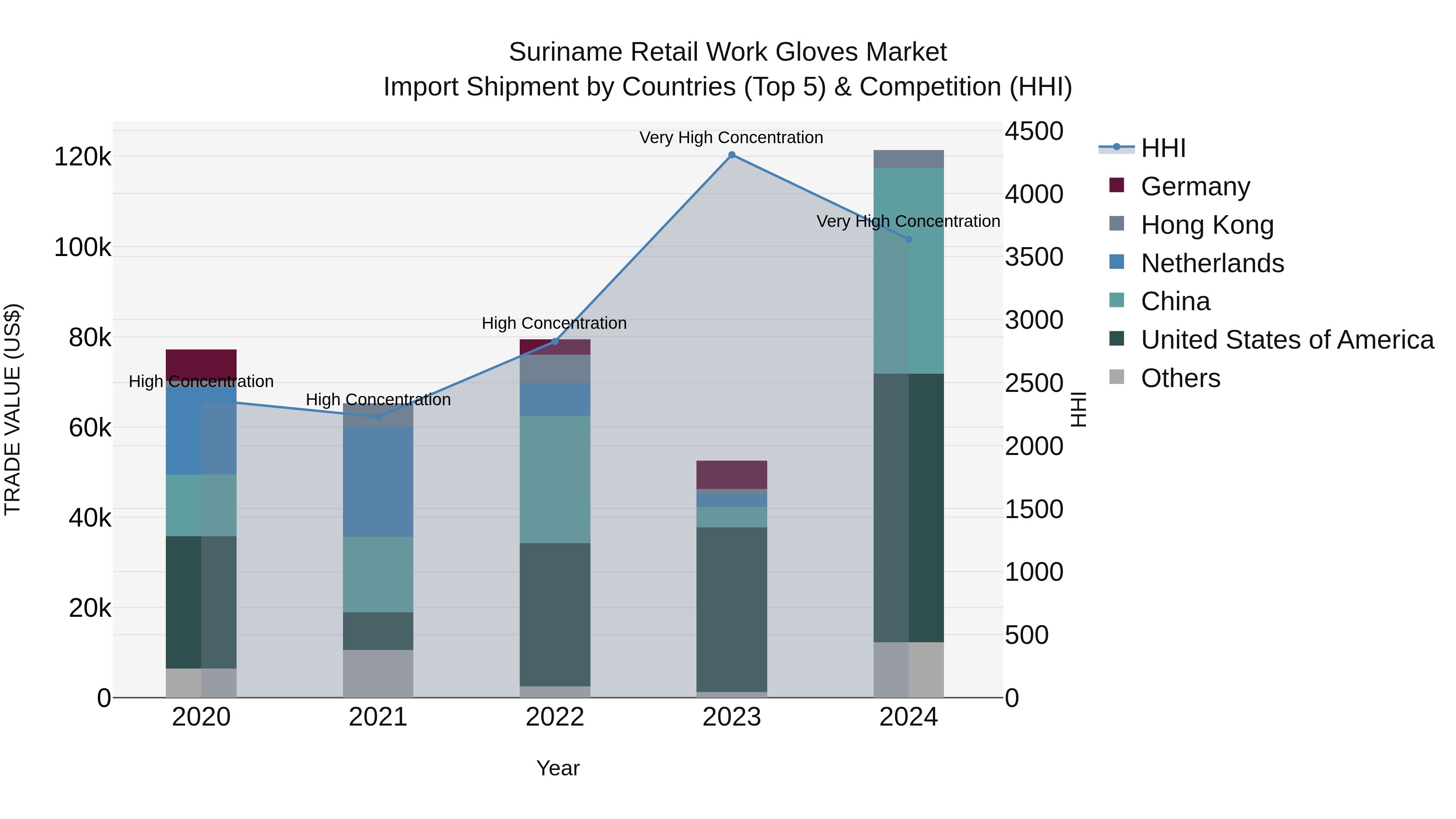Screen dimensions: 1456x819
Task: Click the Germany maroon legend swatch
Action: (x=1117, y=185)
